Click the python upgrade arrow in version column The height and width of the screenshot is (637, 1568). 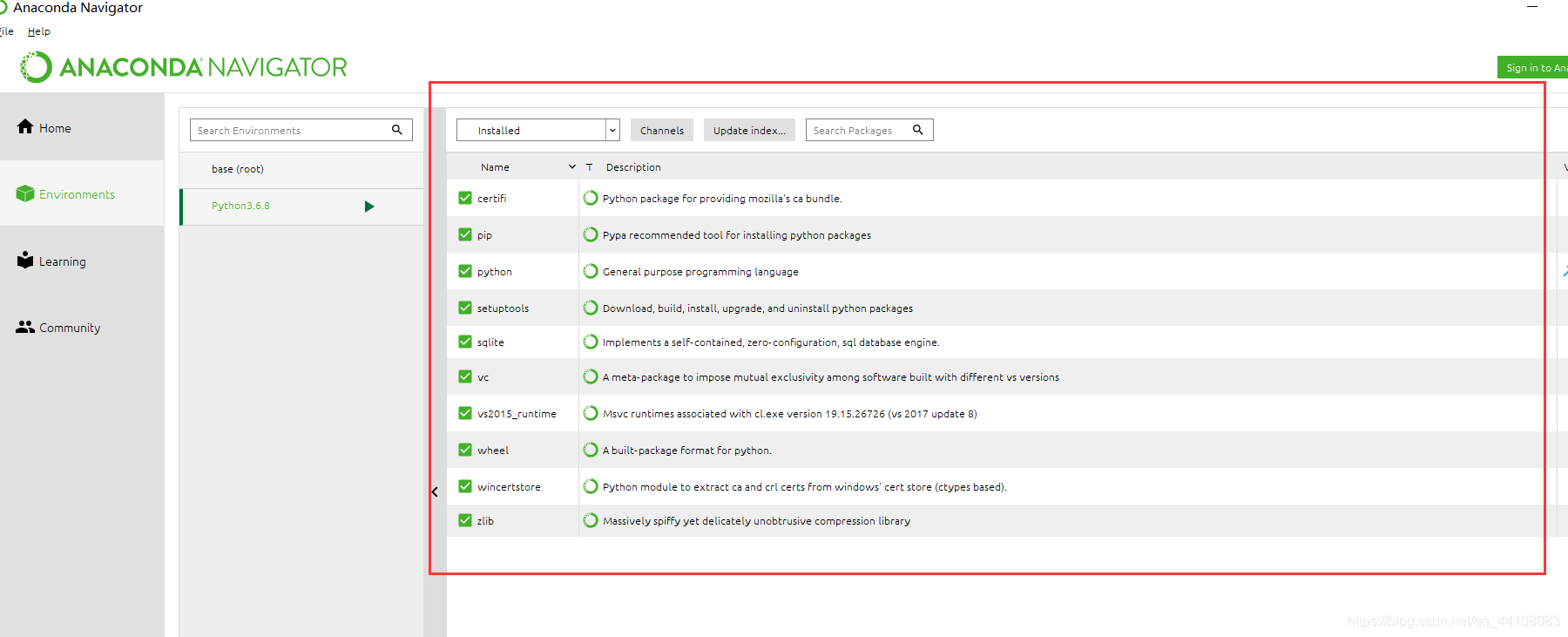(x=1565, y=271)
